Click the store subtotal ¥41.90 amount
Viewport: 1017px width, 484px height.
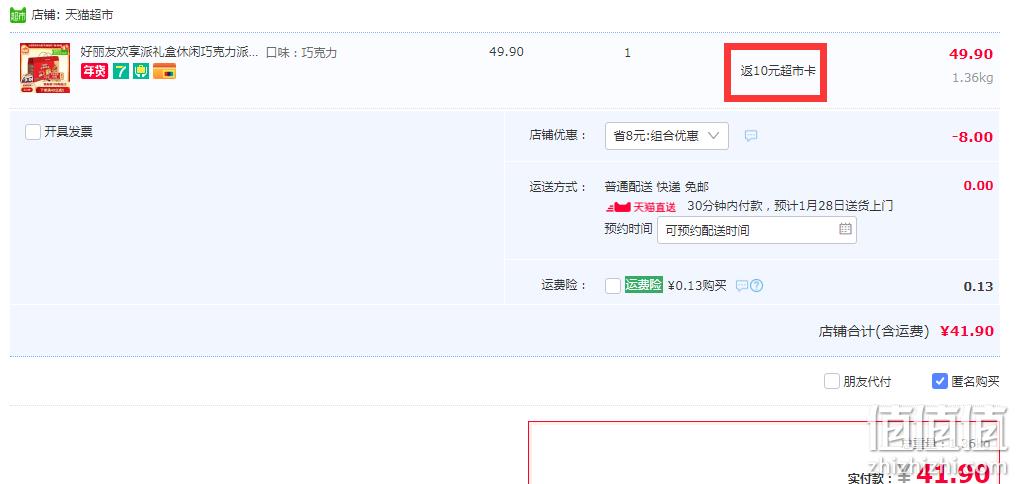967,331
